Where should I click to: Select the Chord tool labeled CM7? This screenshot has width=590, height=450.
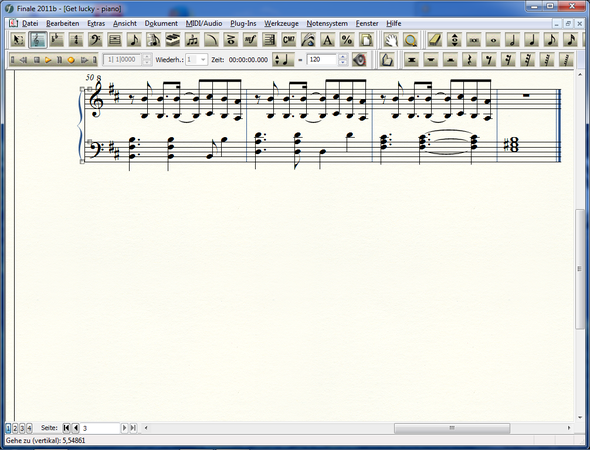click(x=289, y=40)
